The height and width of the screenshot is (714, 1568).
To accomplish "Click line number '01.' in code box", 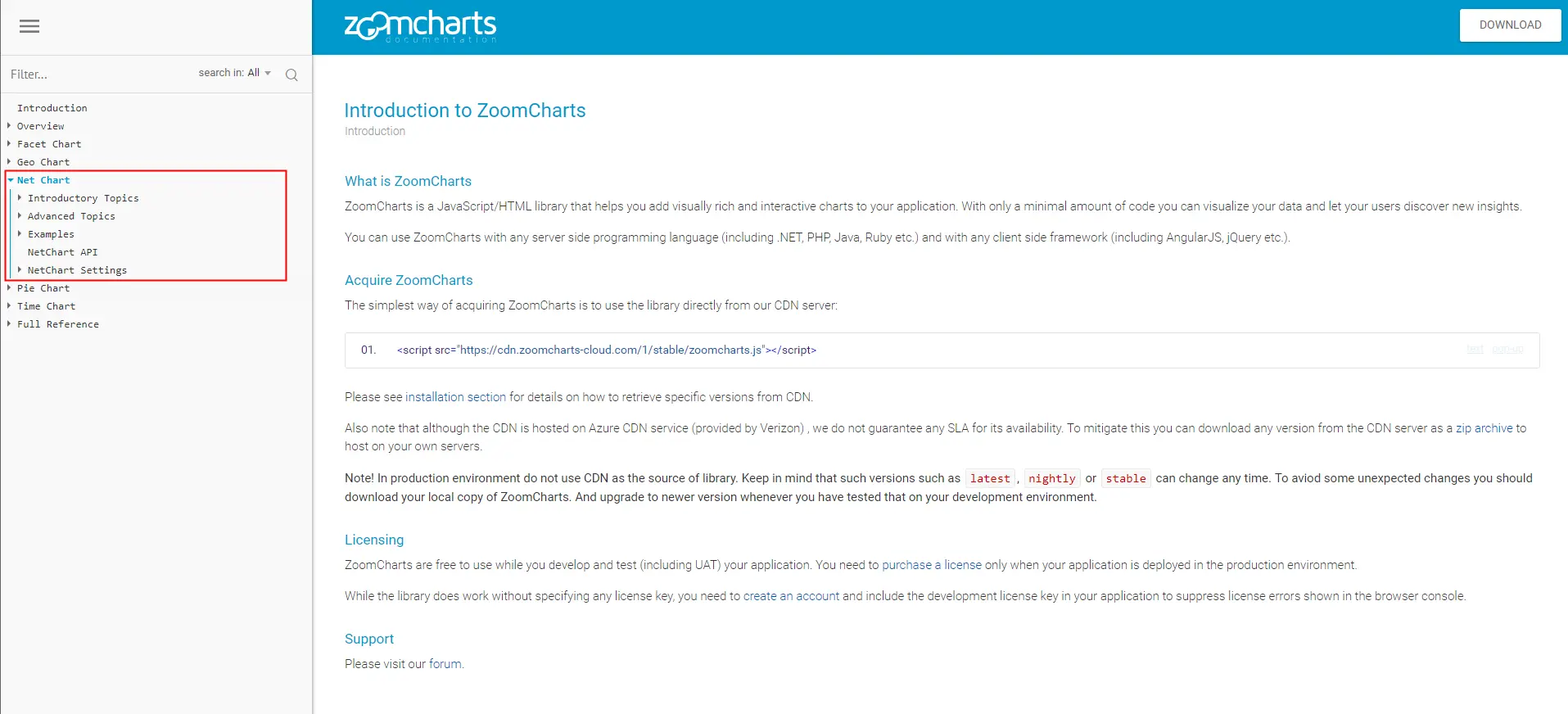I will [368, 350].
